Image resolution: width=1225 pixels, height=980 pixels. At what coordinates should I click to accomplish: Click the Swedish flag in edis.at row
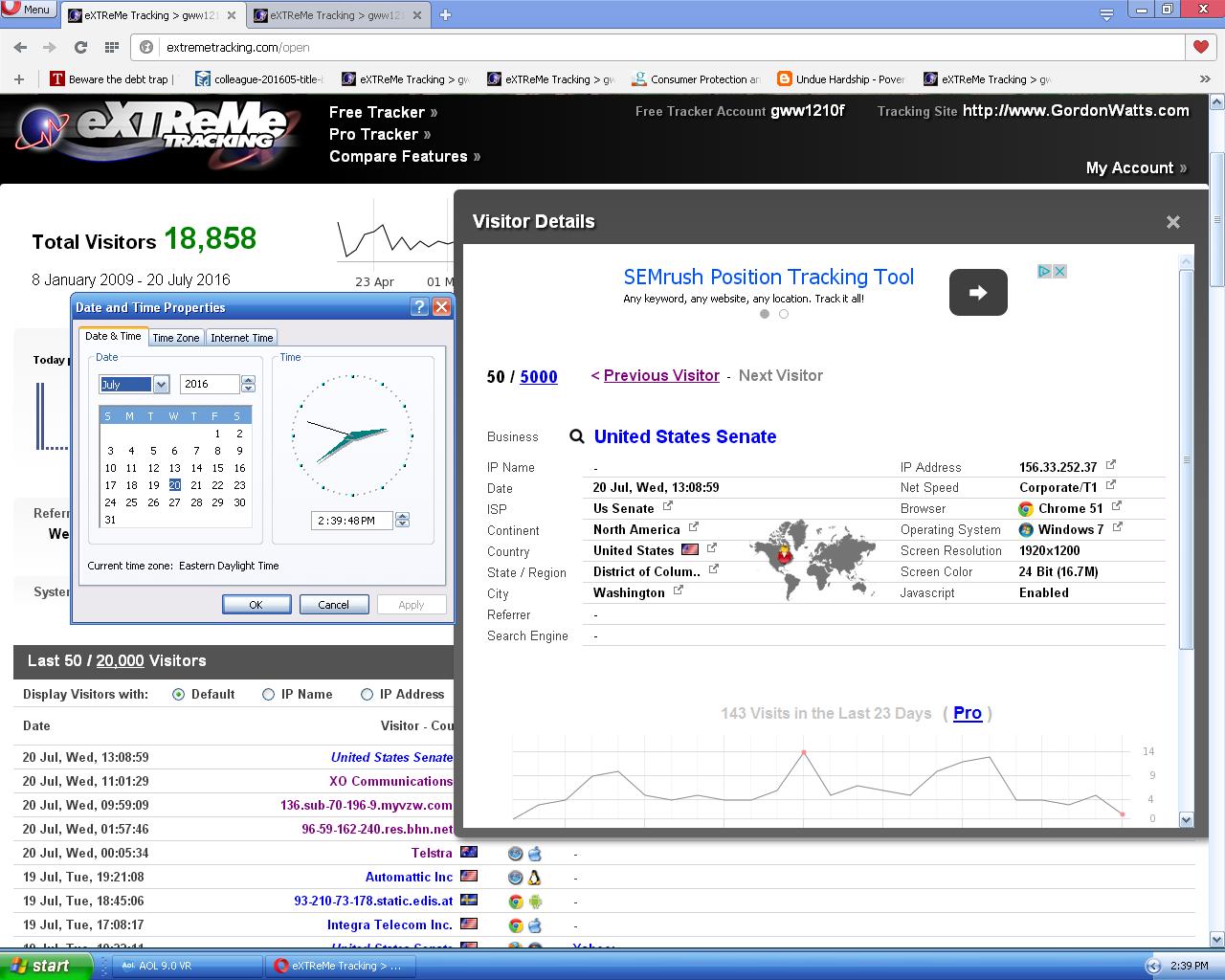click(469, 900)
